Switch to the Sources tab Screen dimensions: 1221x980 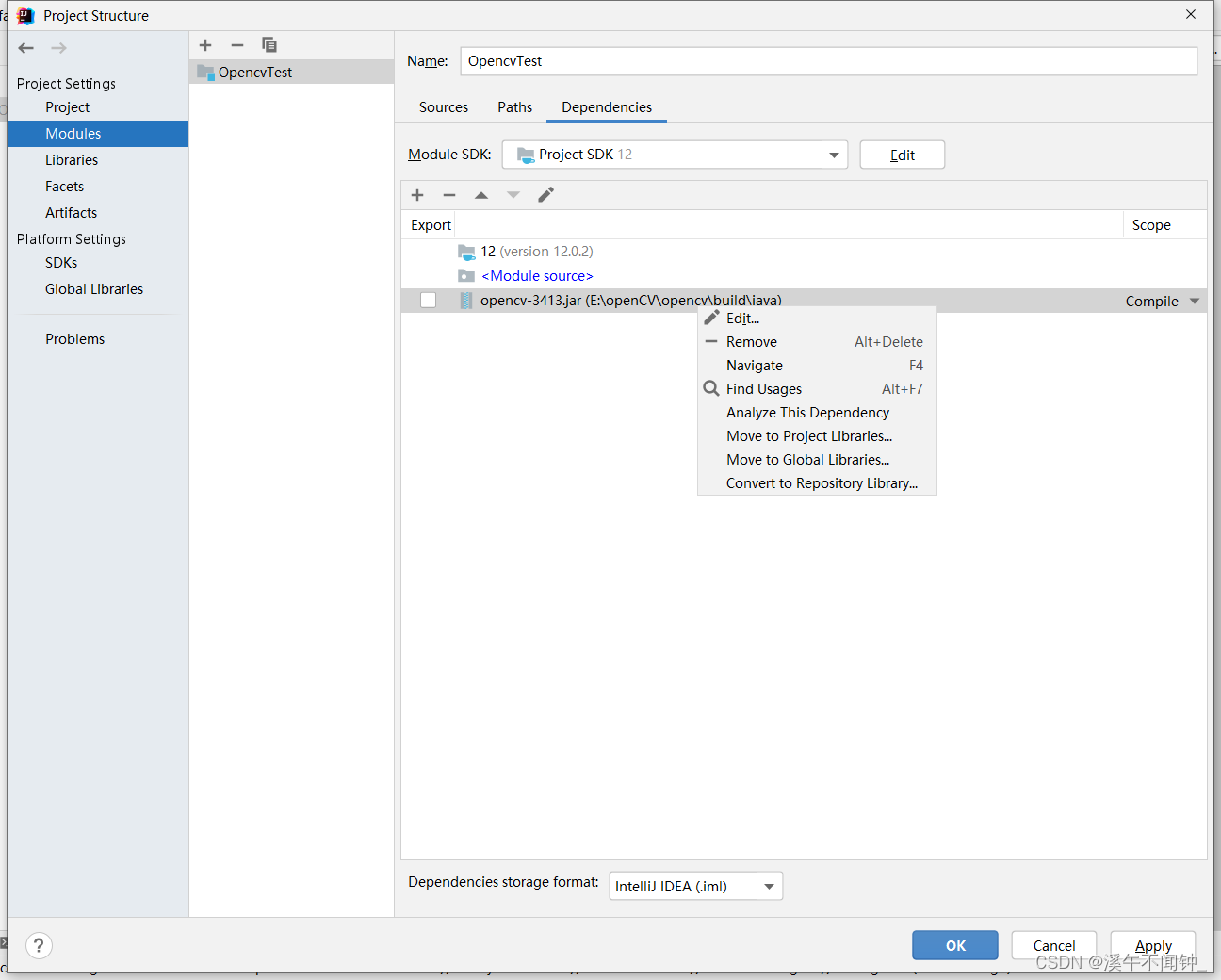pyautogui.click(x=444, y=107)
